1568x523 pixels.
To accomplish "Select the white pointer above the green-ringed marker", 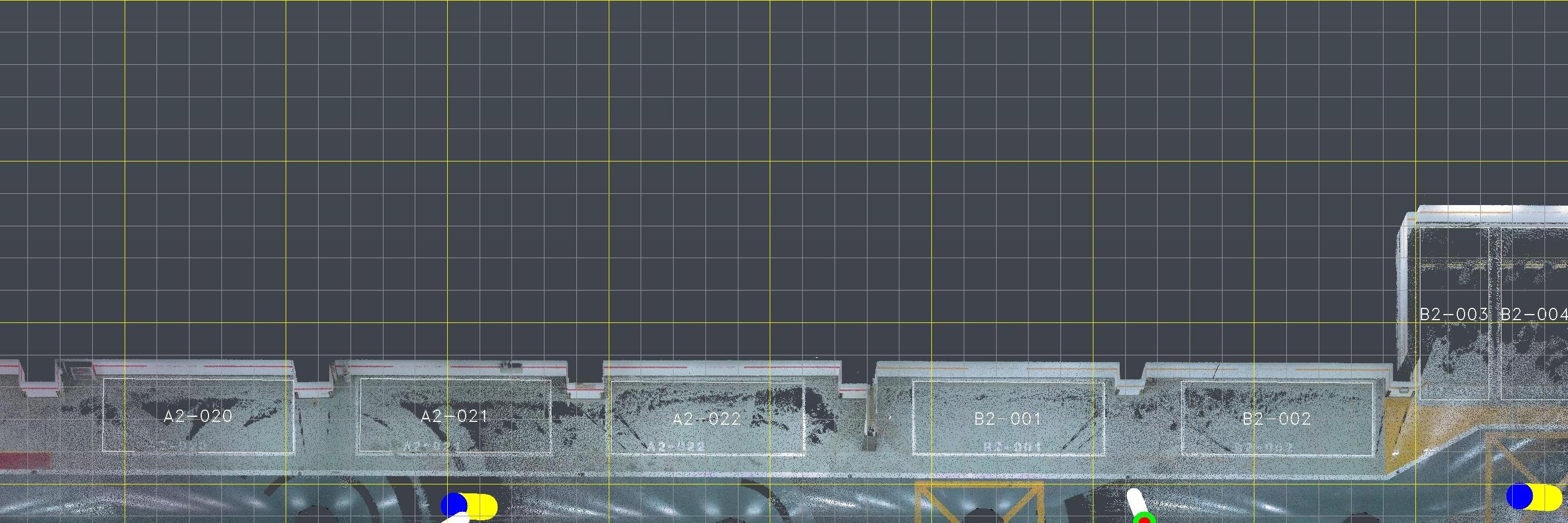I will click(x=1135, y=501).
